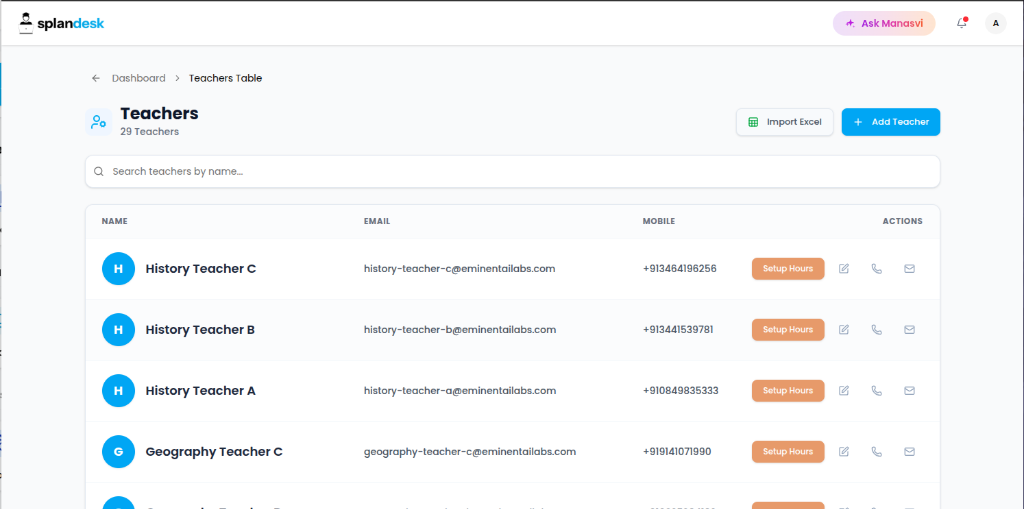Click phone icon for Geography Teacher C
Image resolution: width=1024 pixels, height=509 pixels.
pos(876,452)
